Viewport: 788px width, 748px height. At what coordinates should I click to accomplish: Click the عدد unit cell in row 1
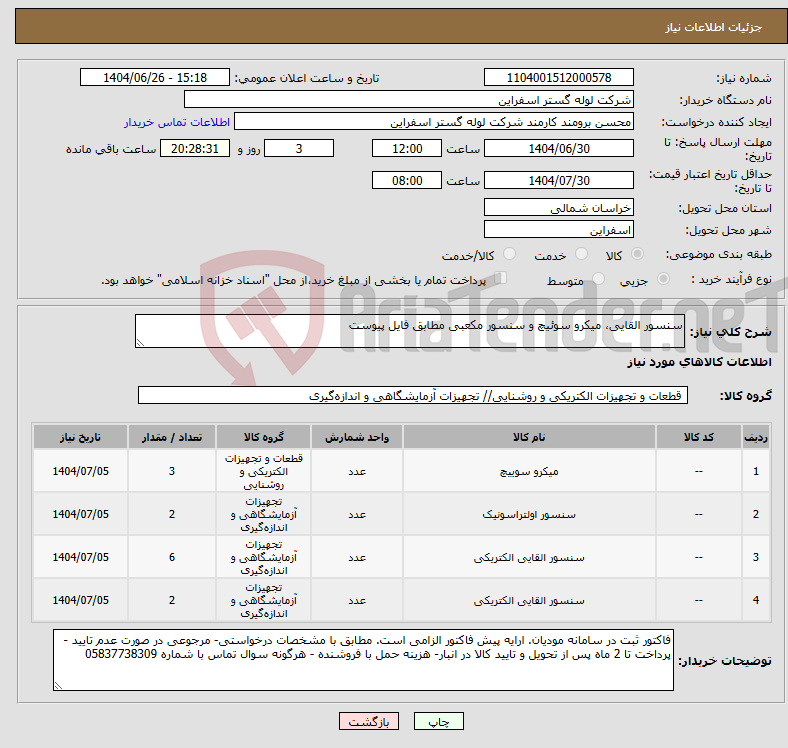point(357,472)
